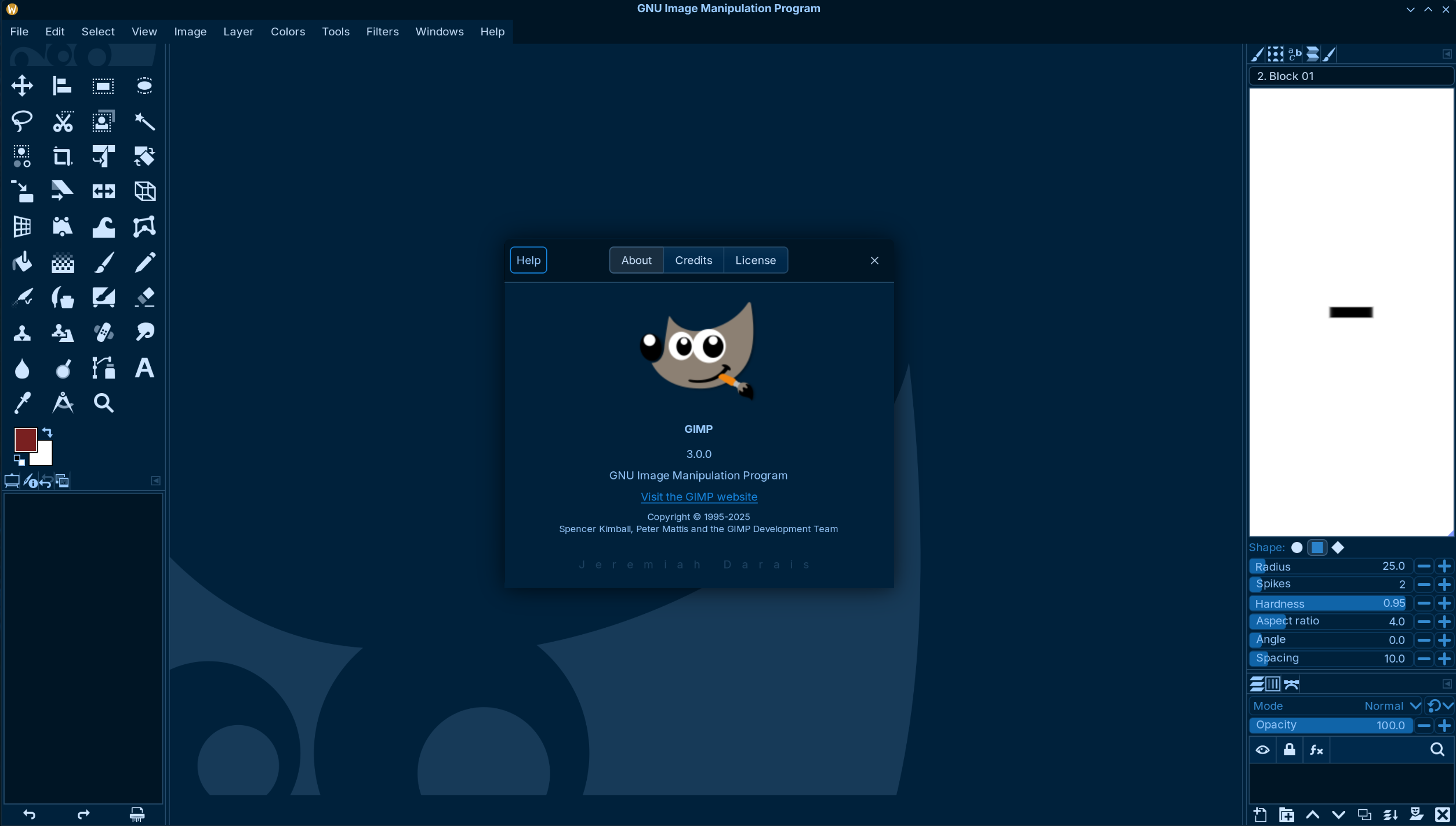
Task: Select the Move tool
Action: point(22,86)
